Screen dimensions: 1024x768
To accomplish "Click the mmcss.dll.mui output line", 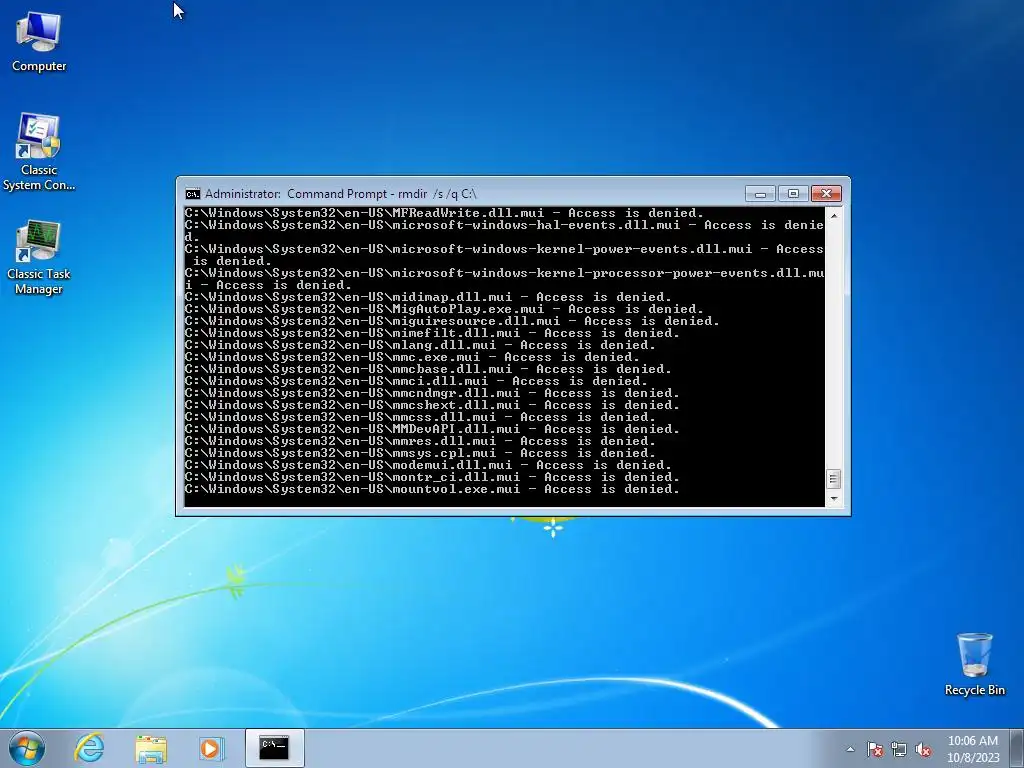I will click(x=420, y=417).
